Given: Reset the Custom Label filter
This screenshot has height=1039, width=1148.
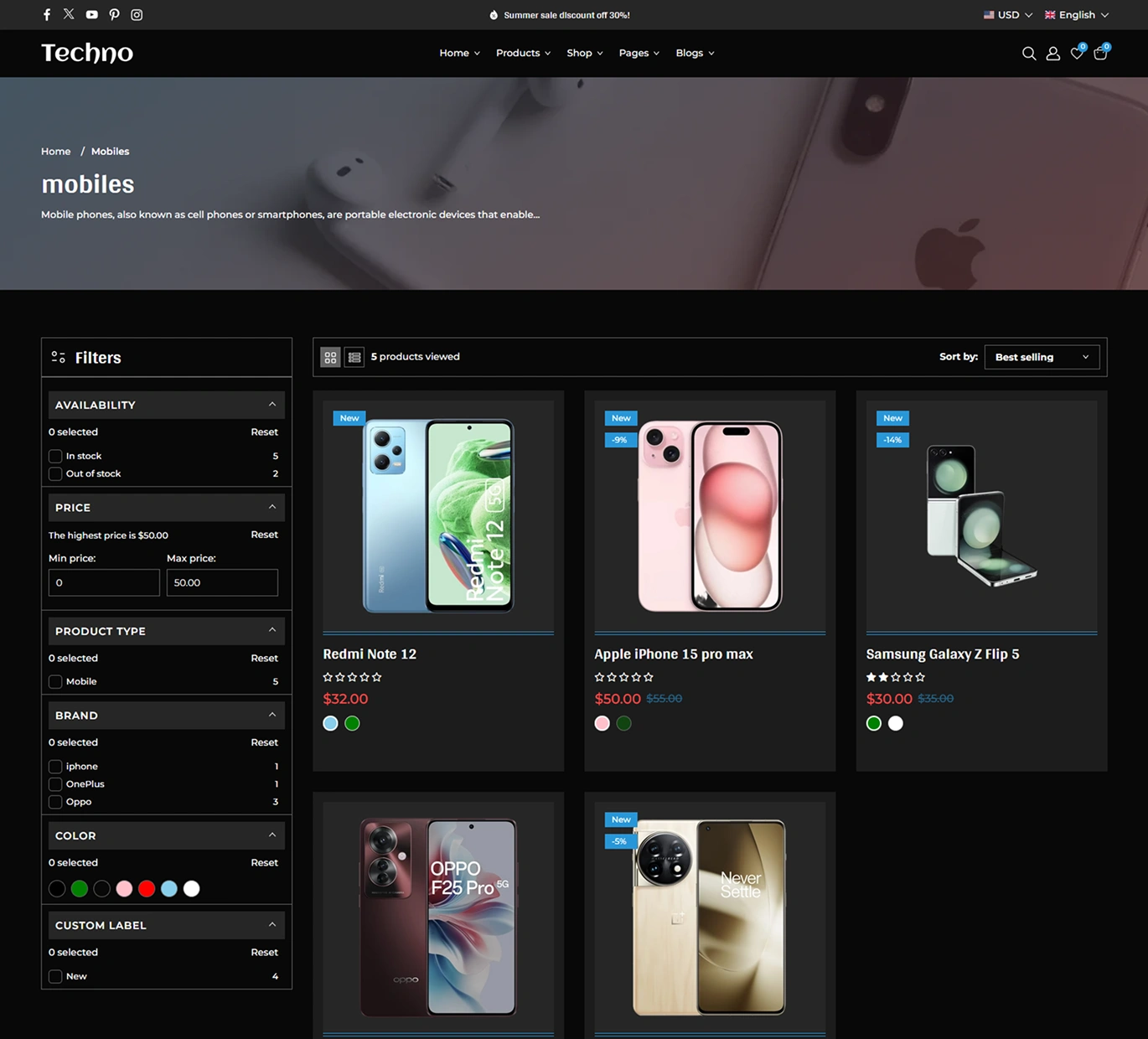Looking at the screenshot, I should pos(264,953).
